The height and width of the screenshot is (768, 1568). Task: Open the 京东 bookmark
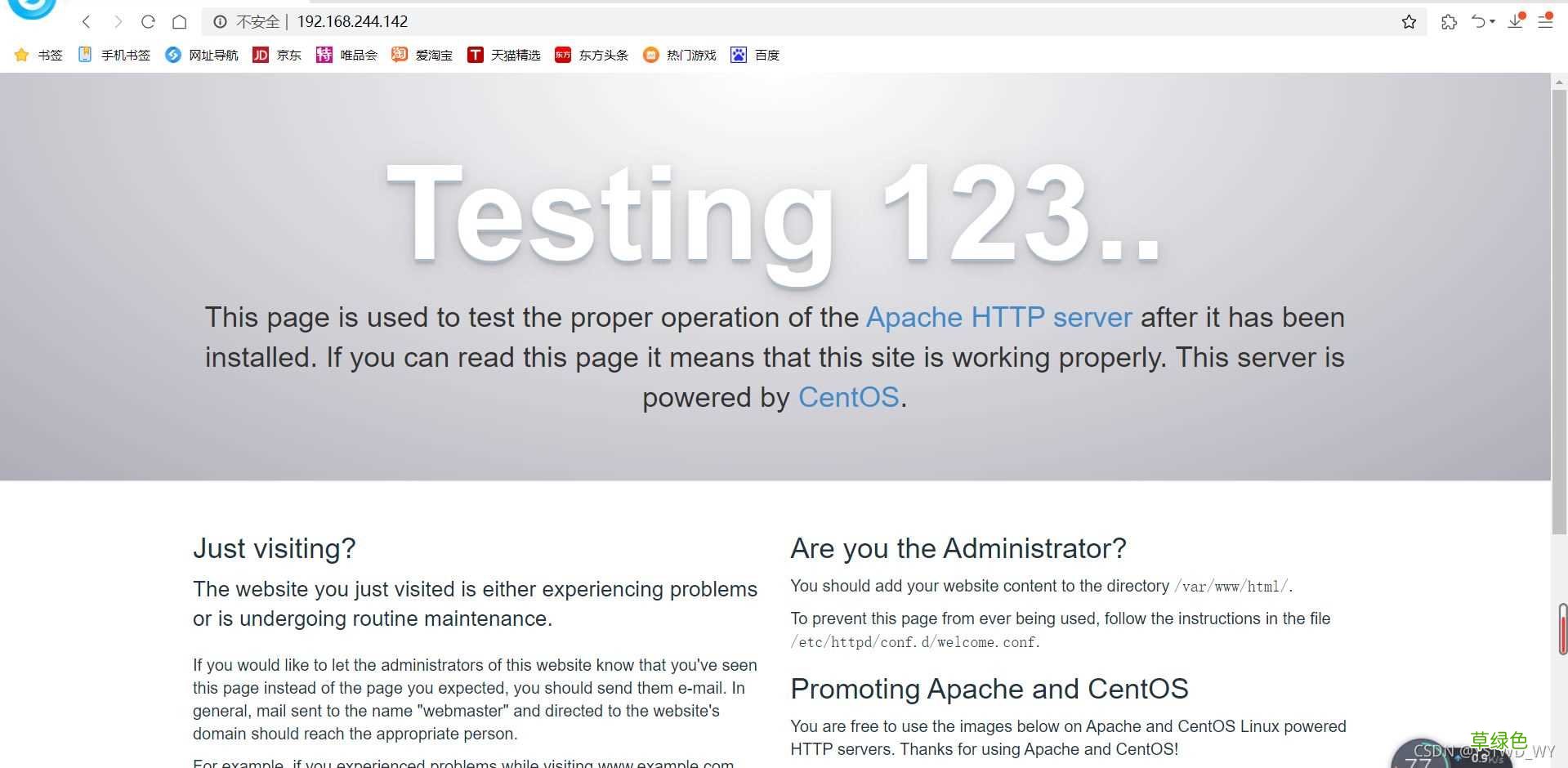pos(277,55)
